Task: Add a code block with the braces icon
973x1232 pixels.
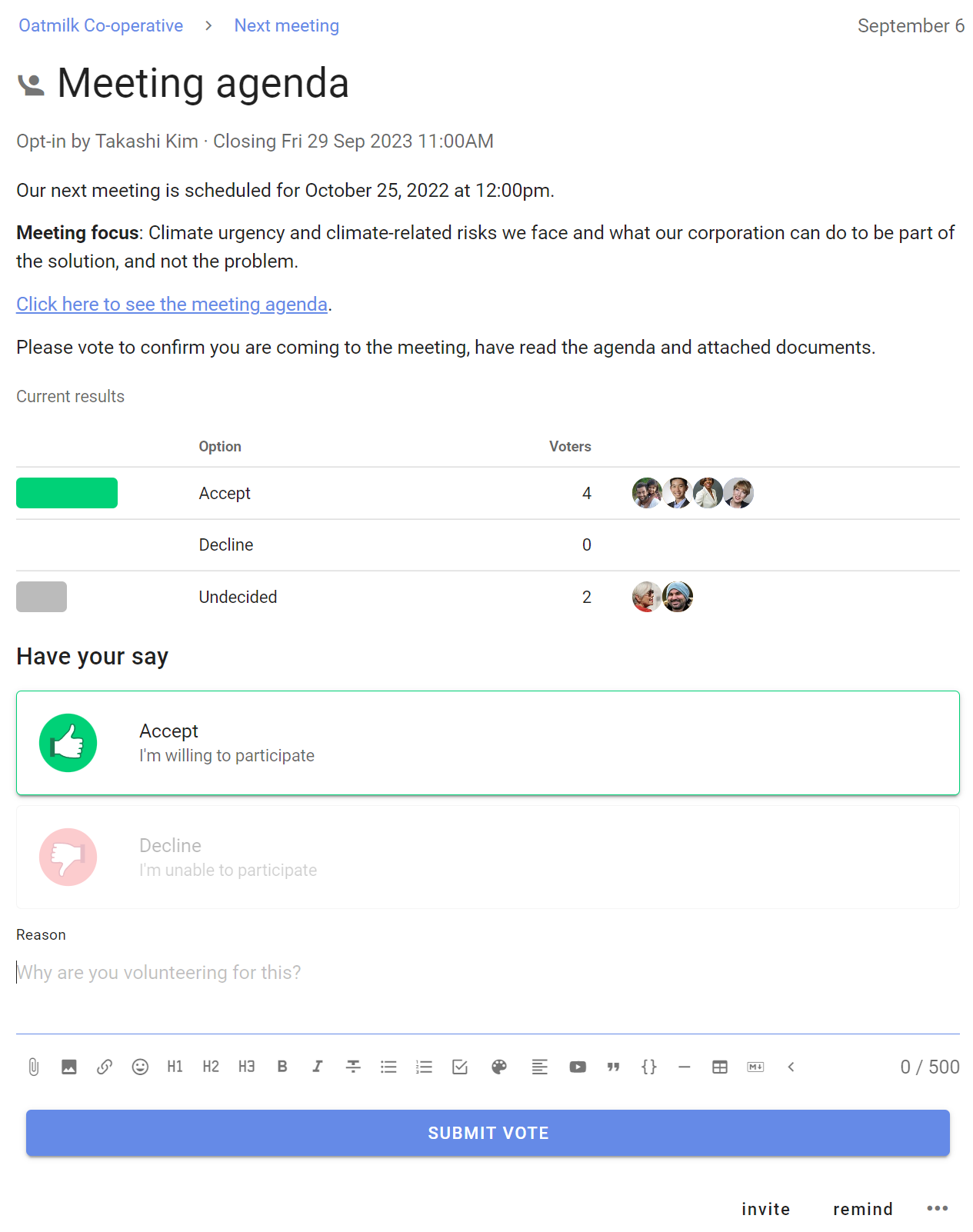Action: [x=648, y=1067]
